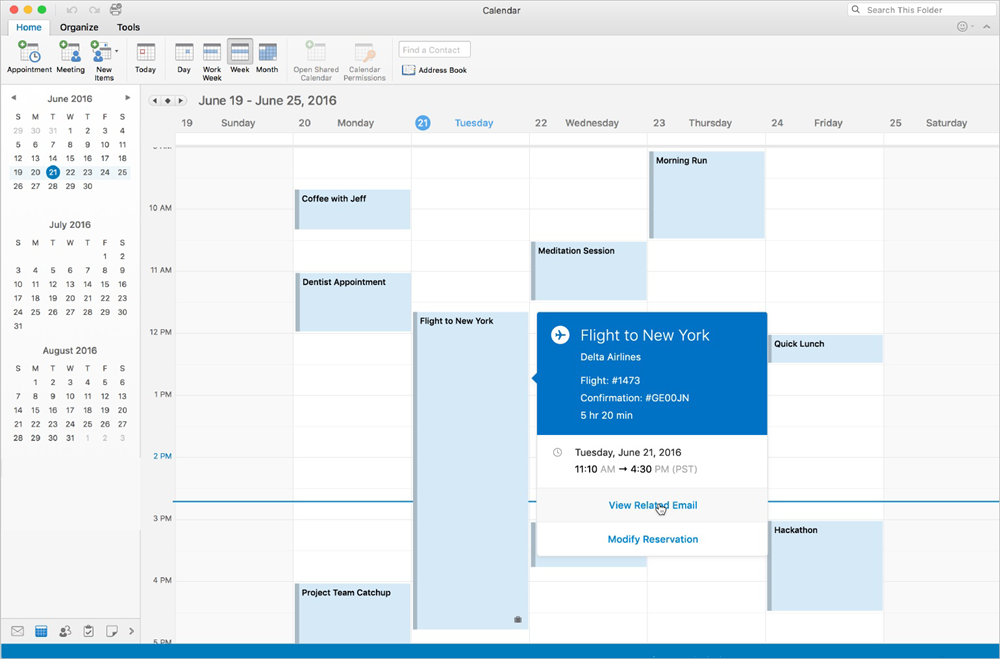Go to the previous week with the back arrow

(x=154, y=100)
